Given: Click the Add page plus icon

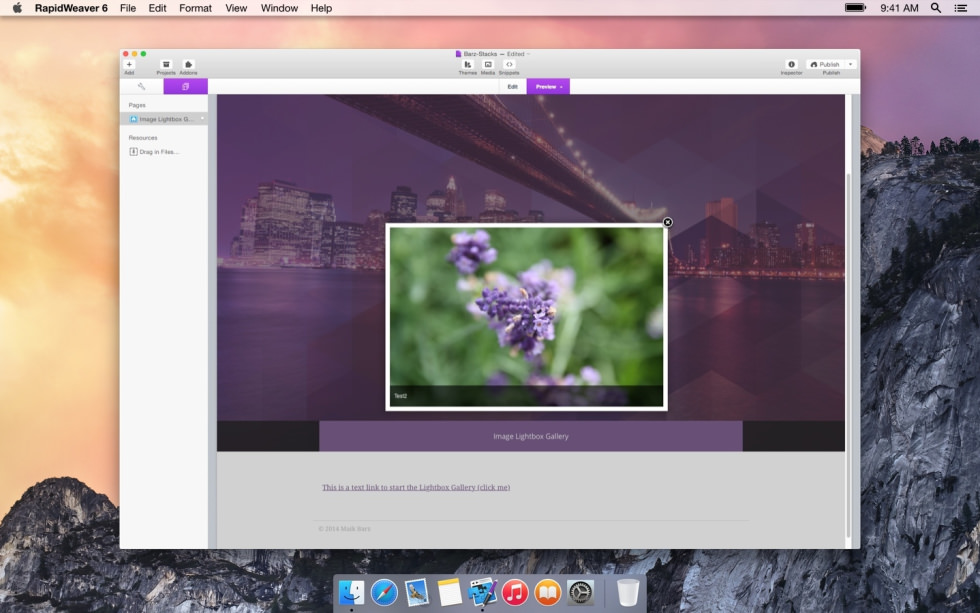Looking at the screenshot, I should [129, 64].
